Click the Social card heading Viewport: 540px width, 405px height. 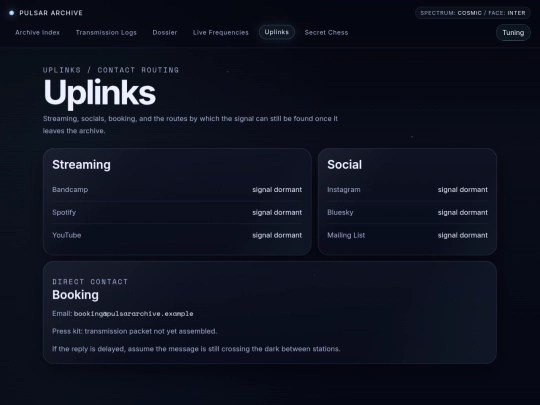pyautogui.click(x=344, y=165)
